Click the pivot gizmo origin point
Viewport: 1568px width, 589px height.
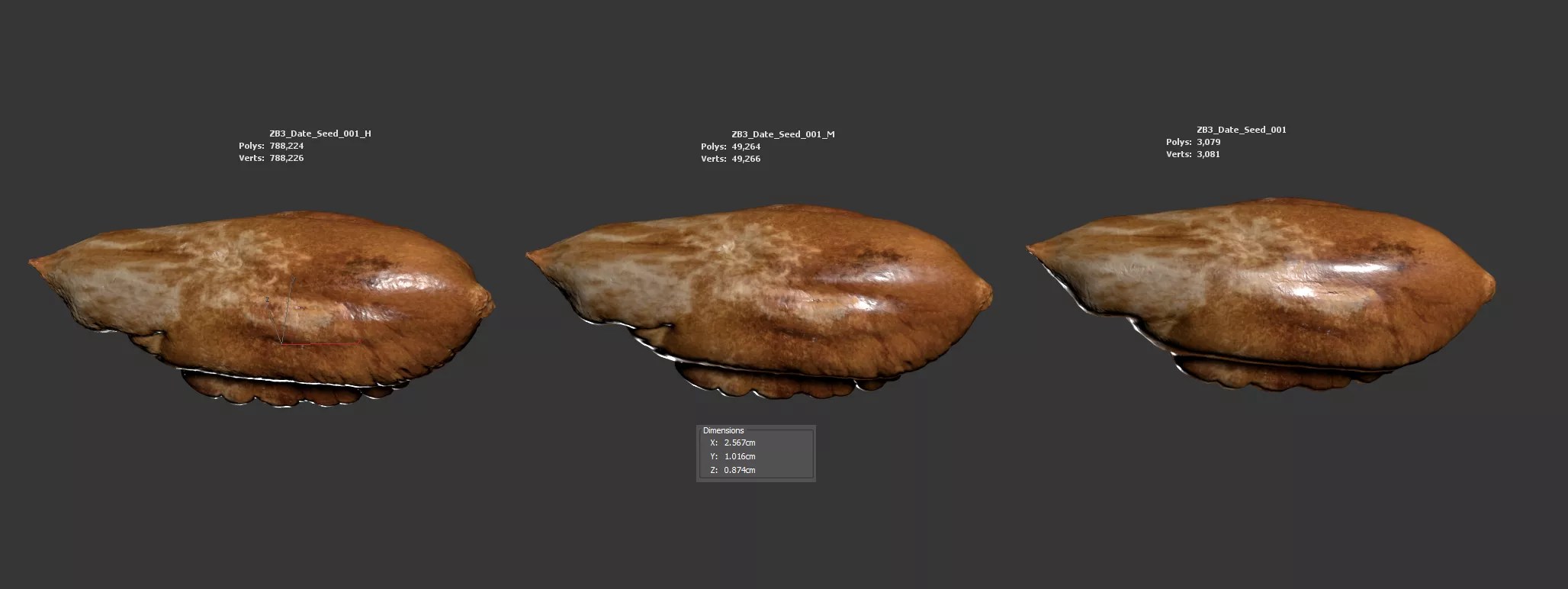click(x=281, y=343)
